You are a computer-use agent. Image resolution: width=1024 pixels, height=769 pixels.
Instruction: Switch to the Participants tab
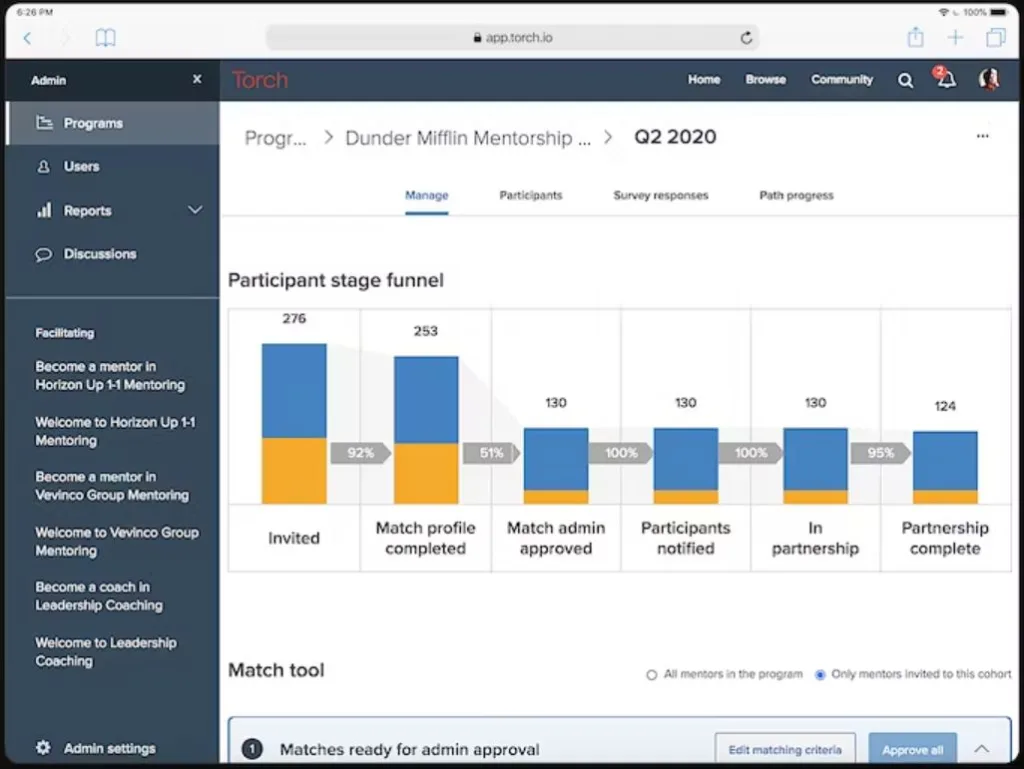[531, 195]
